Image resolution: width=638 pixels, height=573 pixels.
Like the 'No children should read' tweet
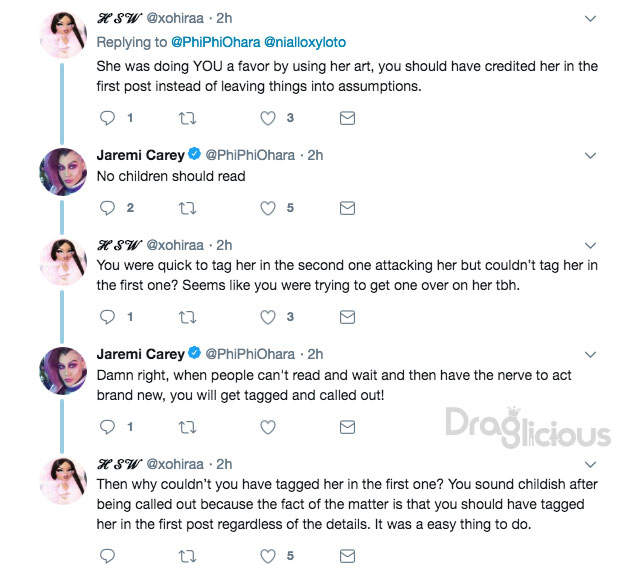pyautogui.click(x=268, y=208)
